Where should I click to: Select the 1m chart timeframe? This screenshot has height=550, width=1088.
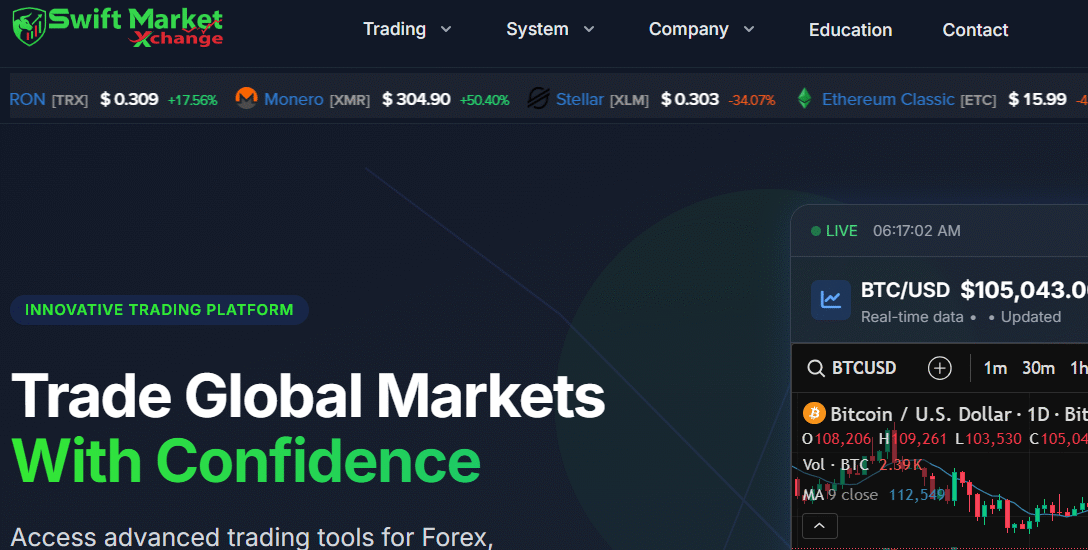pyautogui.click(x=995, y=368)
